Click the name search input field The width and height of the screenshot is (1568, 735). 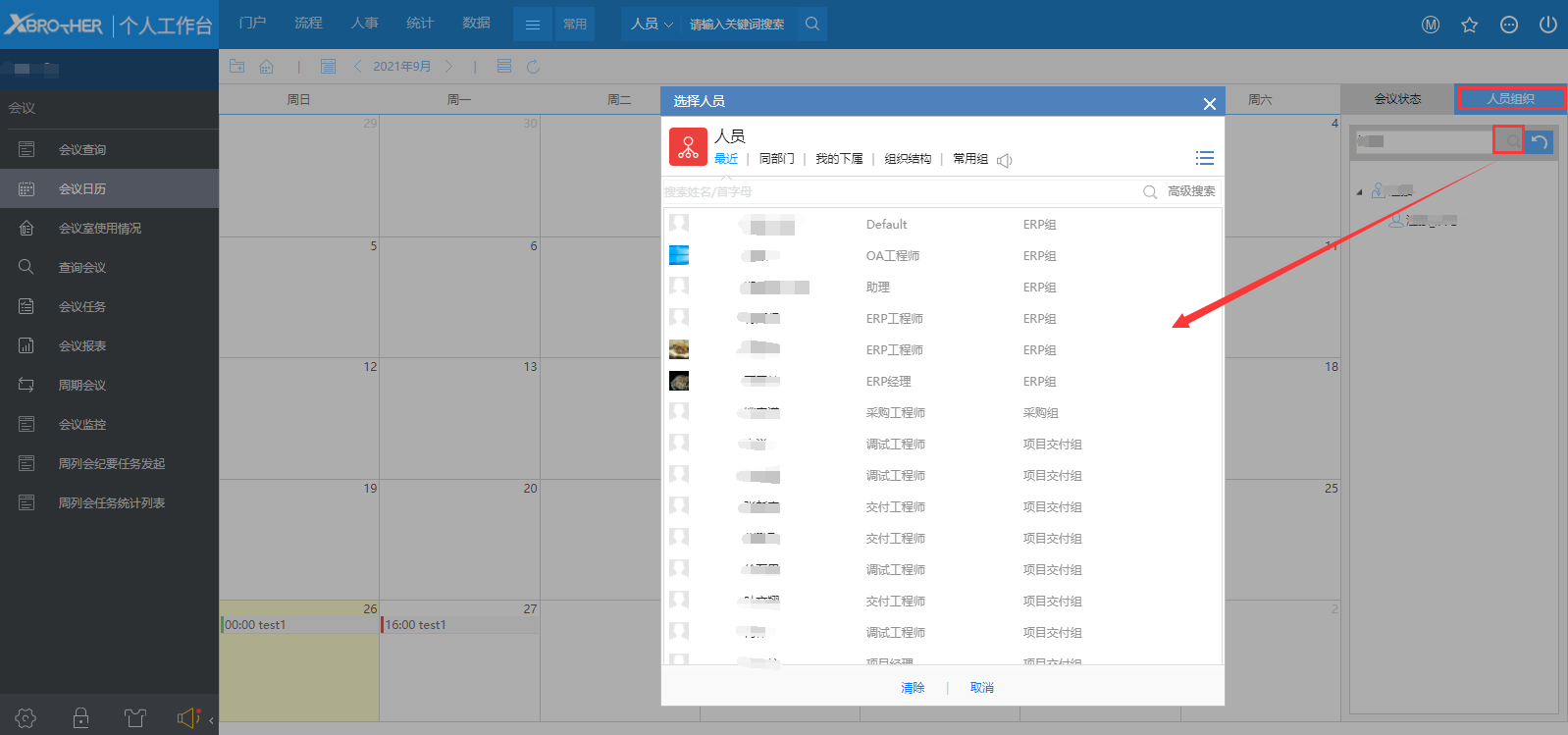tap(898, 192)
